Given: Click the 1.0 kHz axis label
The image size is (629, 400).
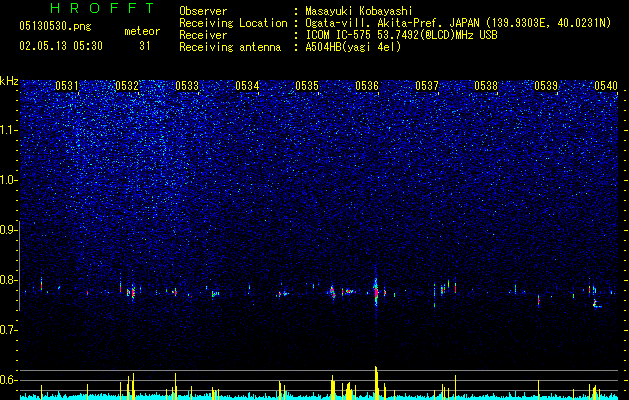Looking at the screenshot, I should pos(9,180).
